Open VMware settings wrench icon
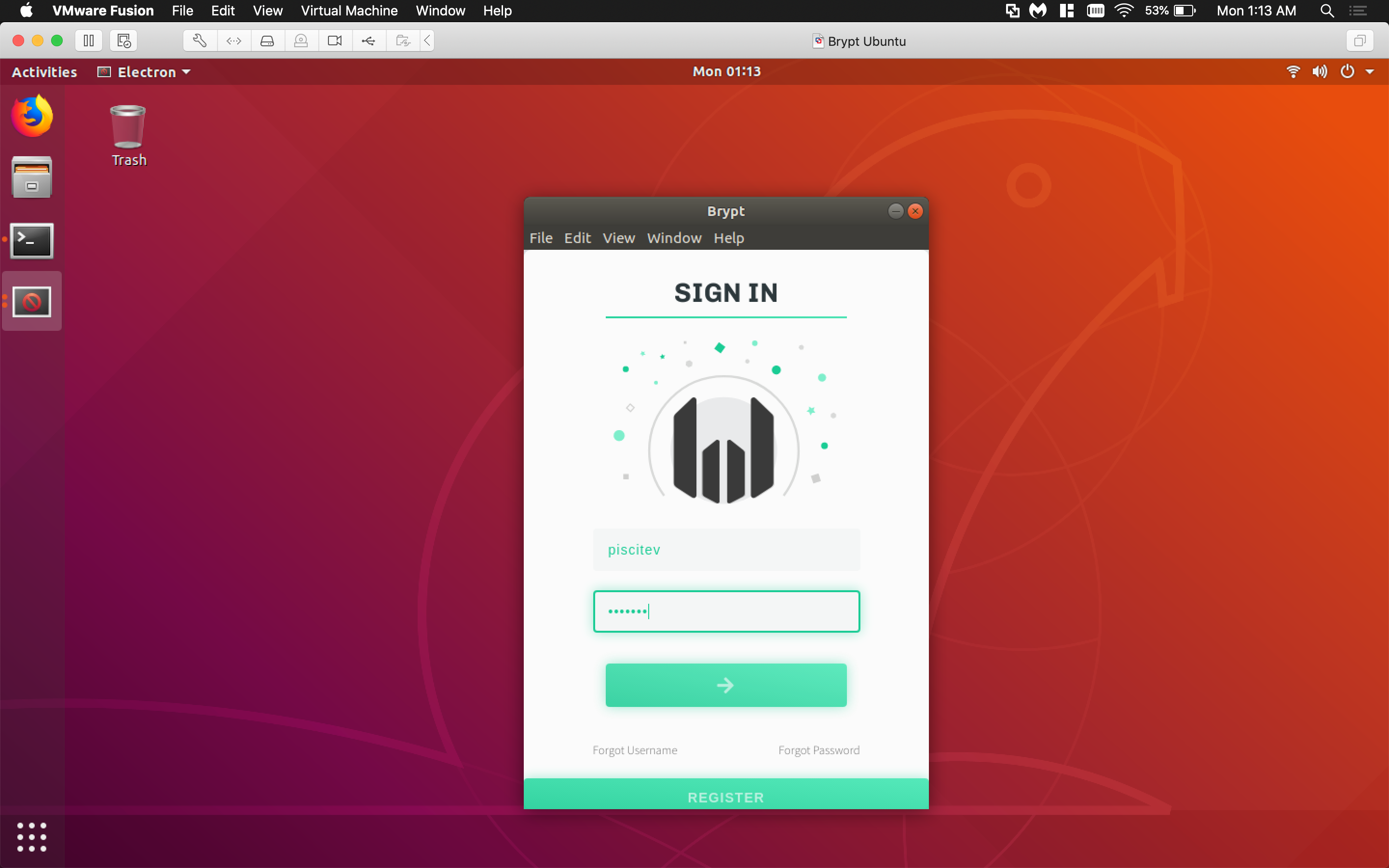1389x868 pixels. point(200,41)
